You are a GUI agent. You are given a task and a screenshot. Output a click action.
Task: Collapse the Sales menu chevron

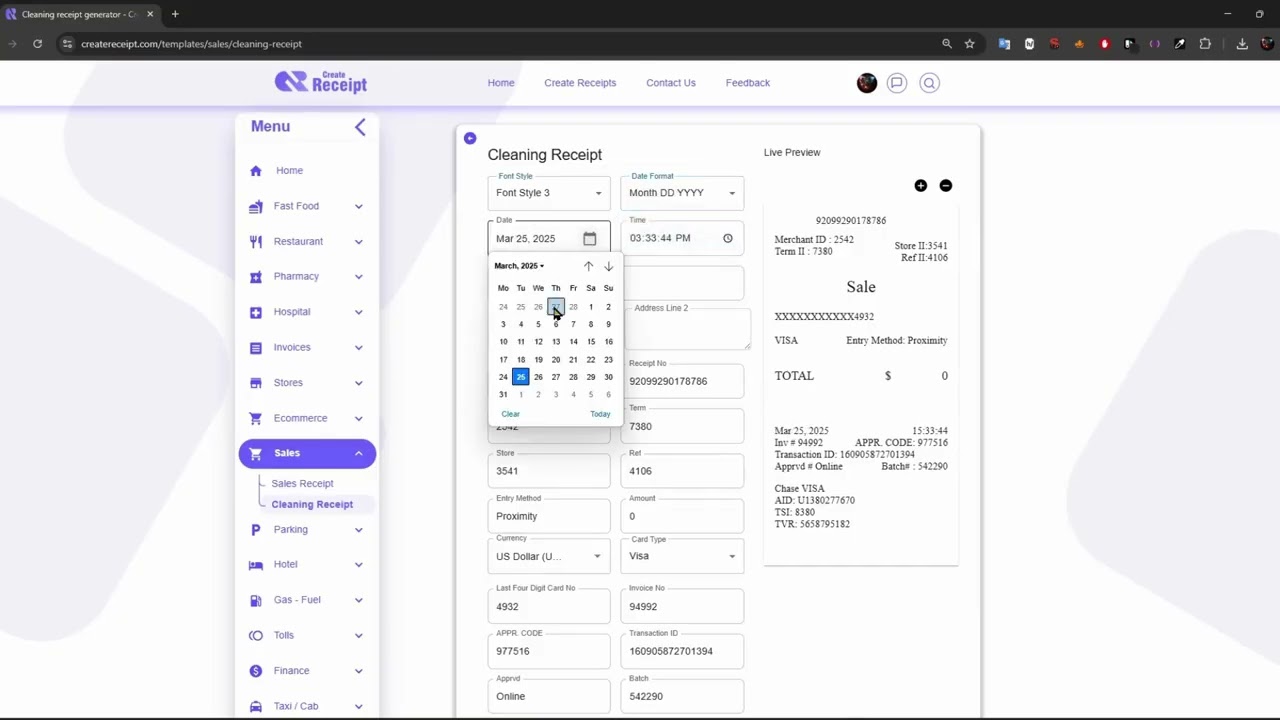click(358, 454)
